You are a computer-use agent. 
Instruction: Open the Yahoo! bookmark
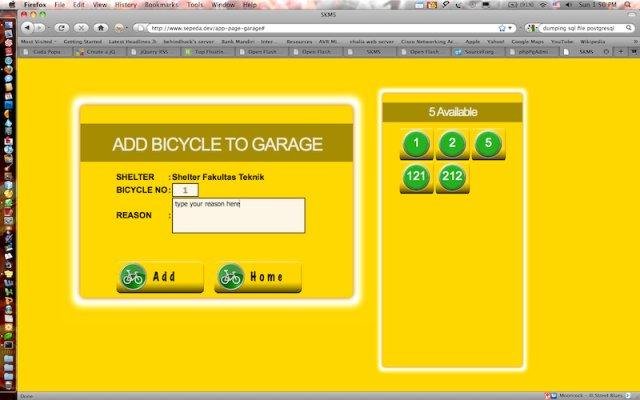pyautogui.click(x=496, y=42)
